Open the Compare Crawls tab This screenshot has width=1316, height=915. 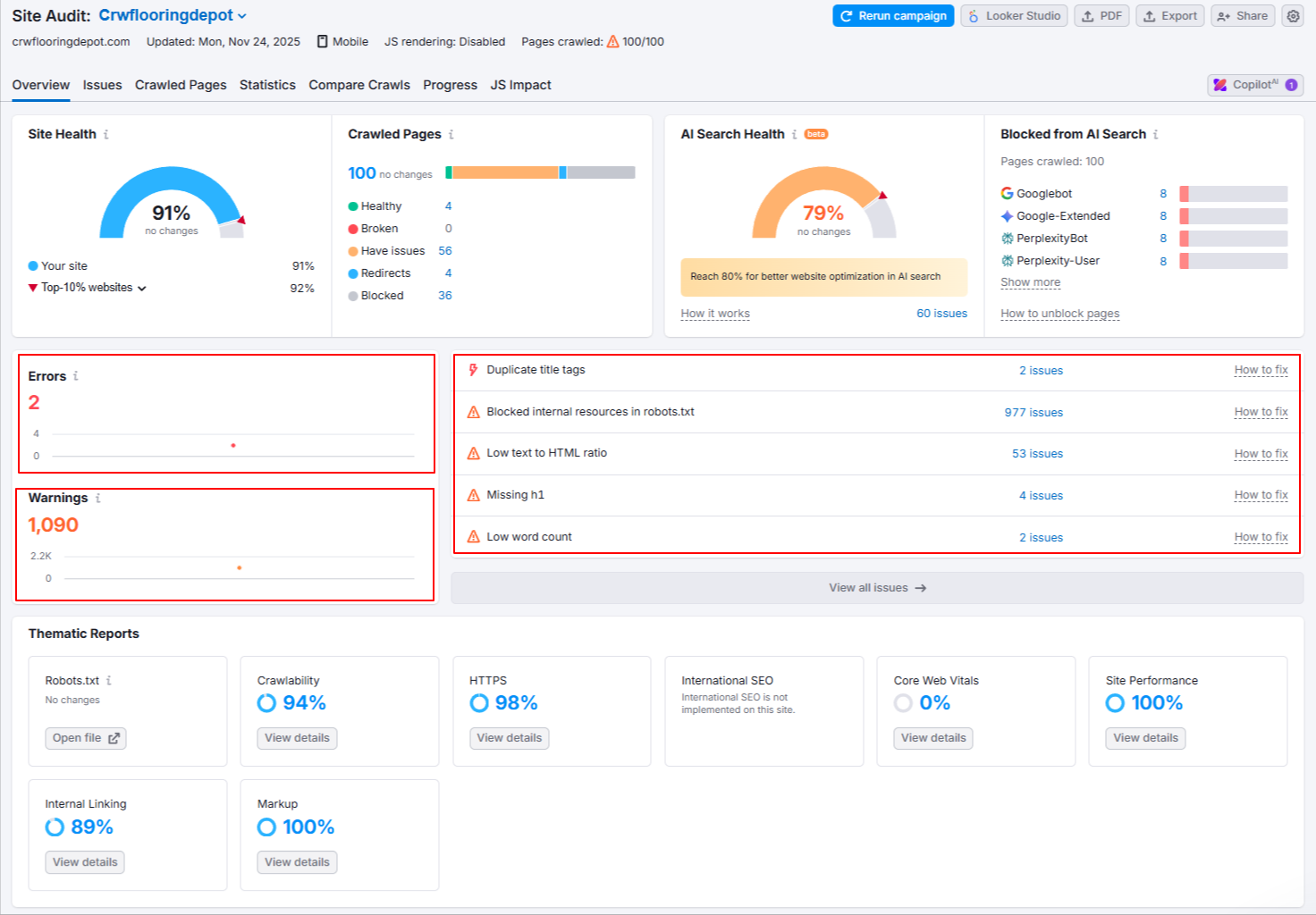pos(359,85)
